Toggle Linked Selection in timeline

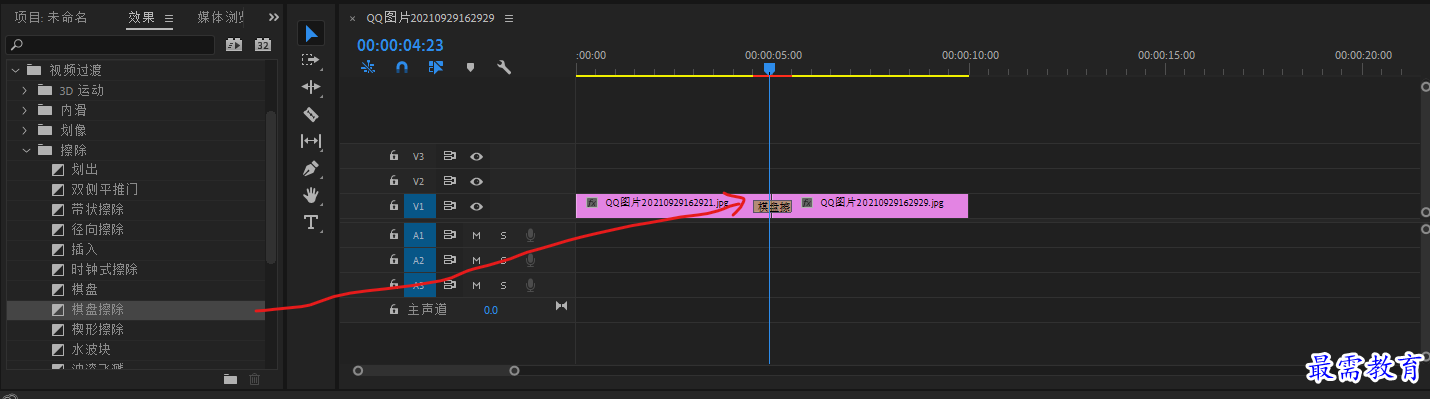pyautogui.click(x=436, y=68)
